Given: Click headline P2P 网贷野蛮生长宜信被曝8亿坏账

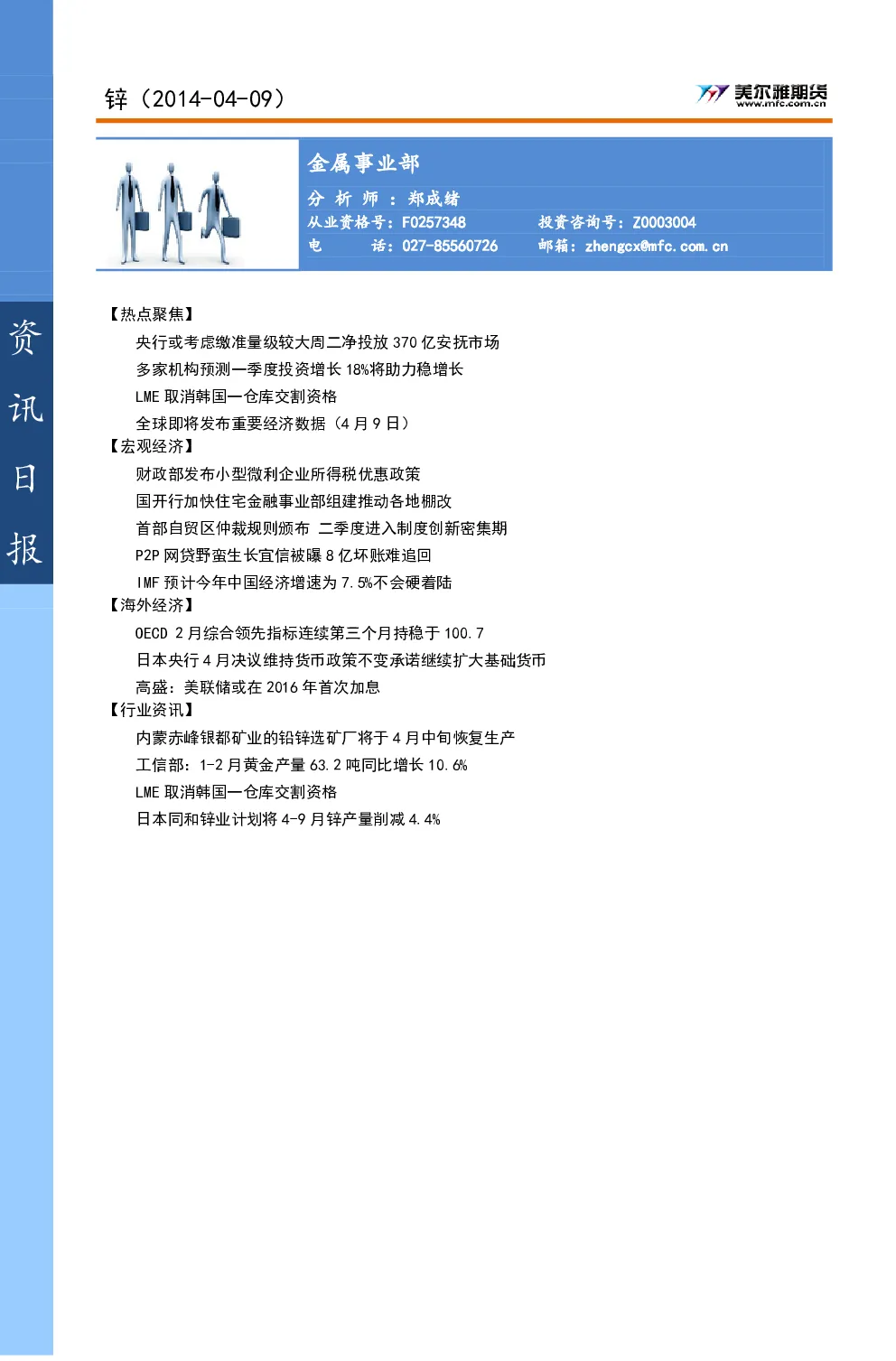Looking at the screenshot, I should 284,555.
